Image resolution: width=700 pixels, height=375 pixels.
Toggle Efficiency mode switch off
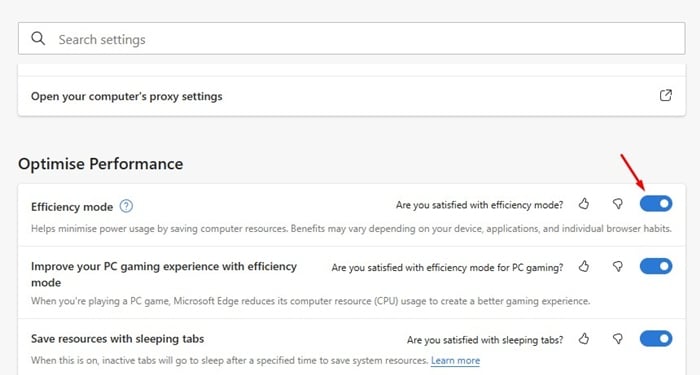pos(656,204)
